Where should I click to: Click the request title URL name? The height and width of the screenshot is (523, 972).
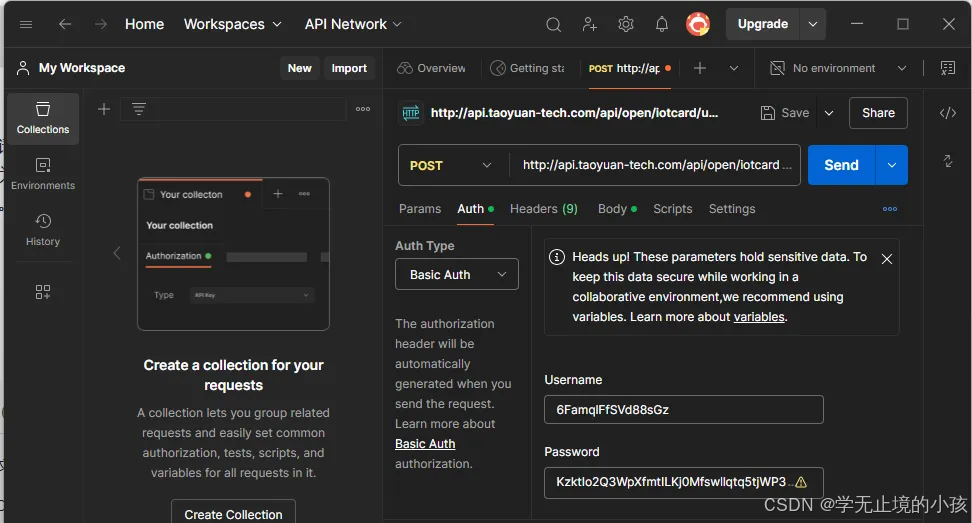[x=574, y=113]
